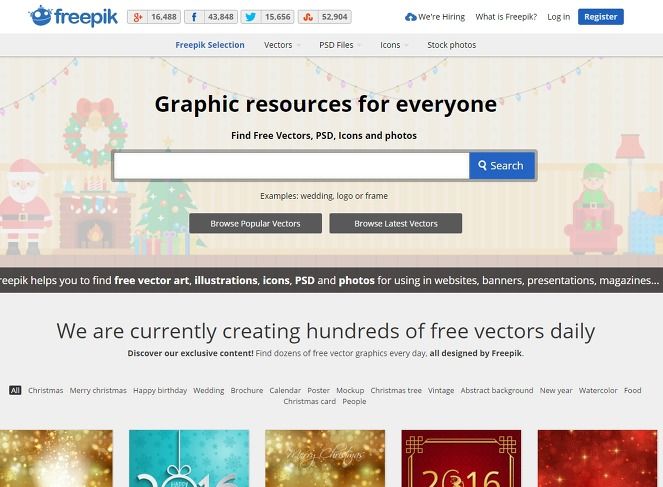
Task: Select the All filter tag
Action: 15,390
